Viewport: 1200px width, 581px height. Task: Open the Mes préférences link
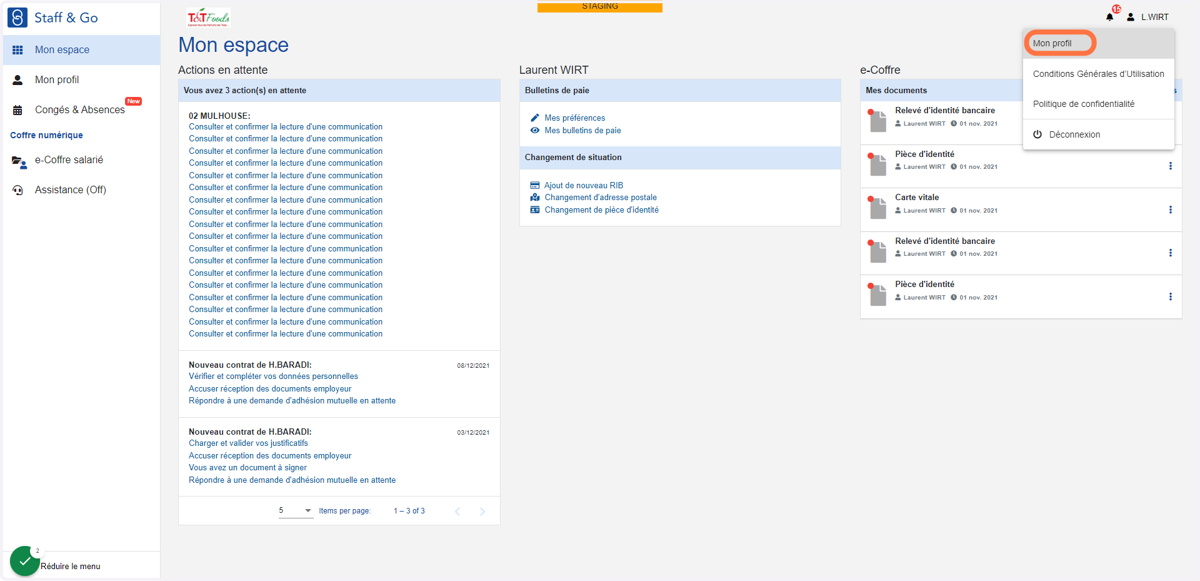(x=574, y=118)
